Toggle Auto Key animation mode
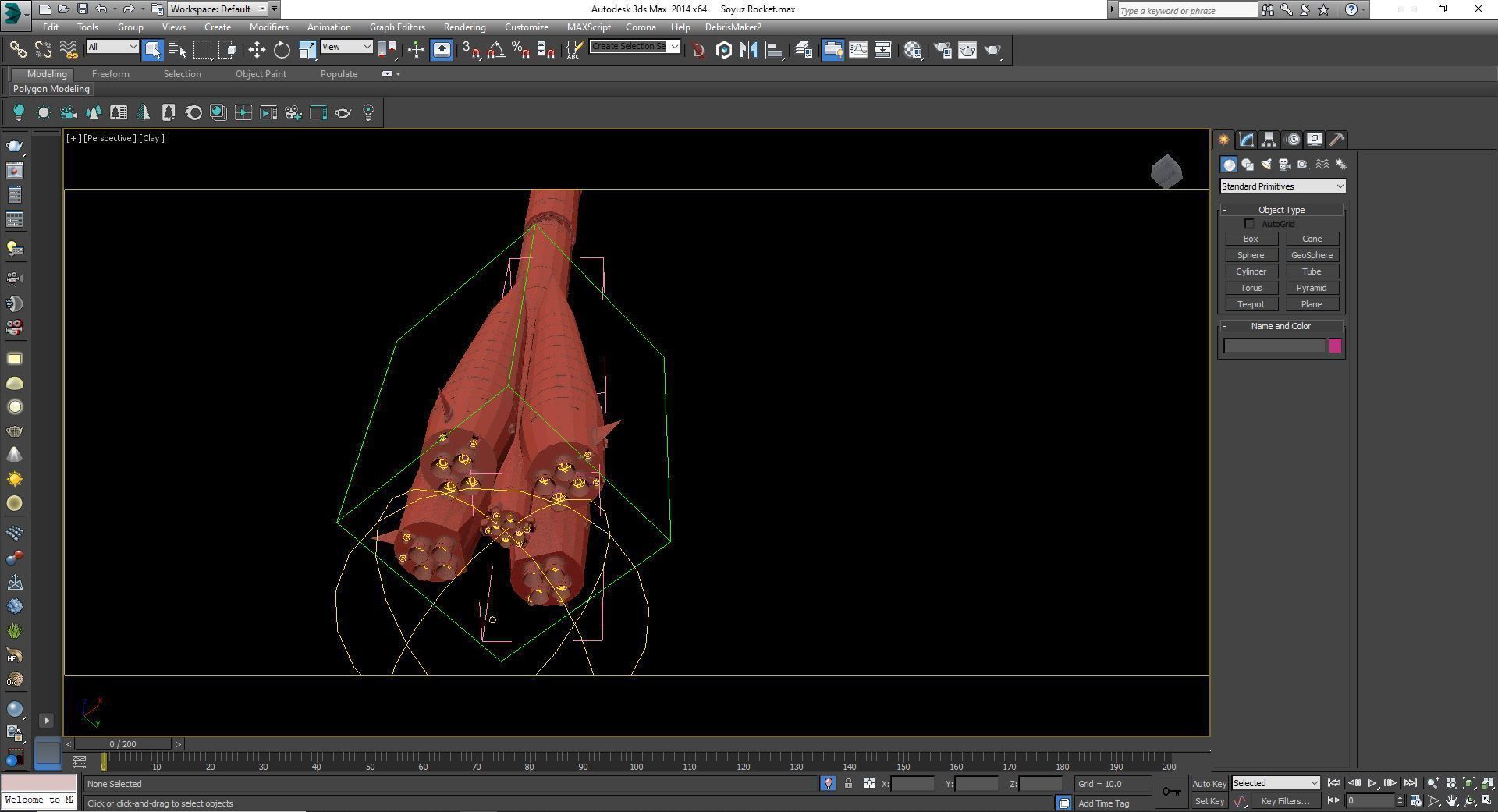This screenshot has width=1498, height=812. 1209,784
